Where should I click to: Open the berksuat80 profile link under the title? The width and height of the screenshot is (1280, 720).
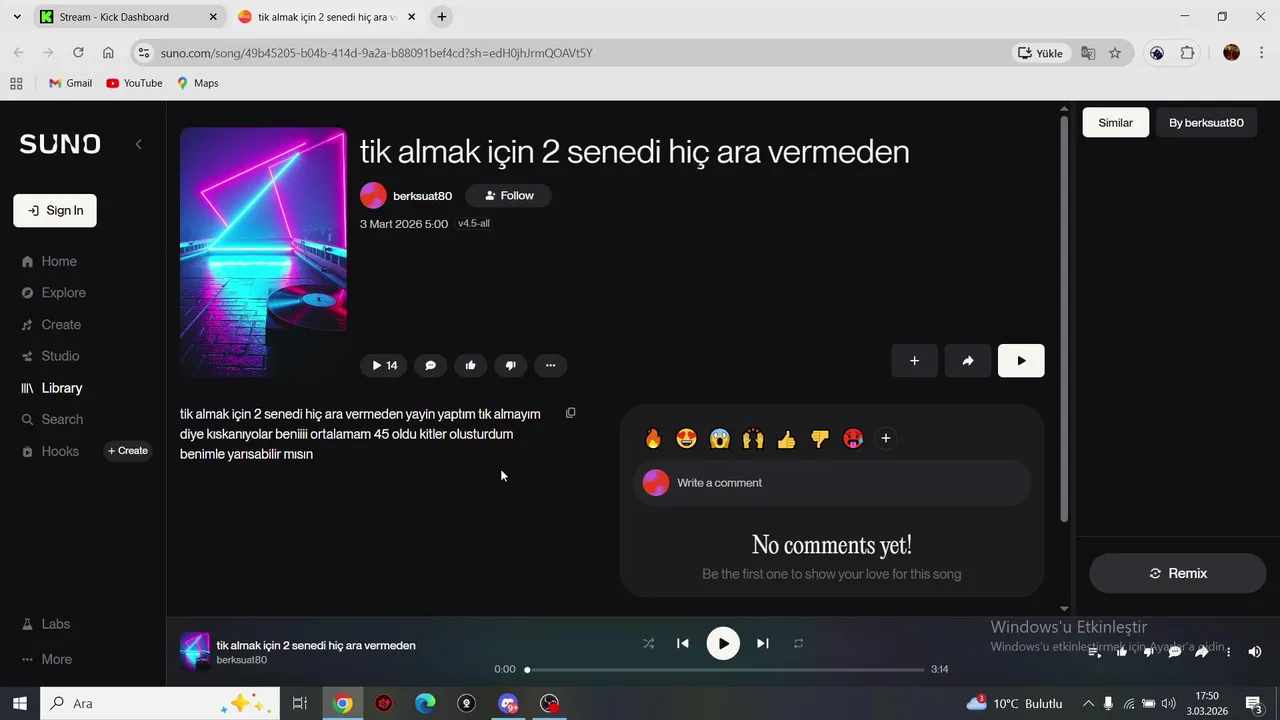[x=422, y=196]
